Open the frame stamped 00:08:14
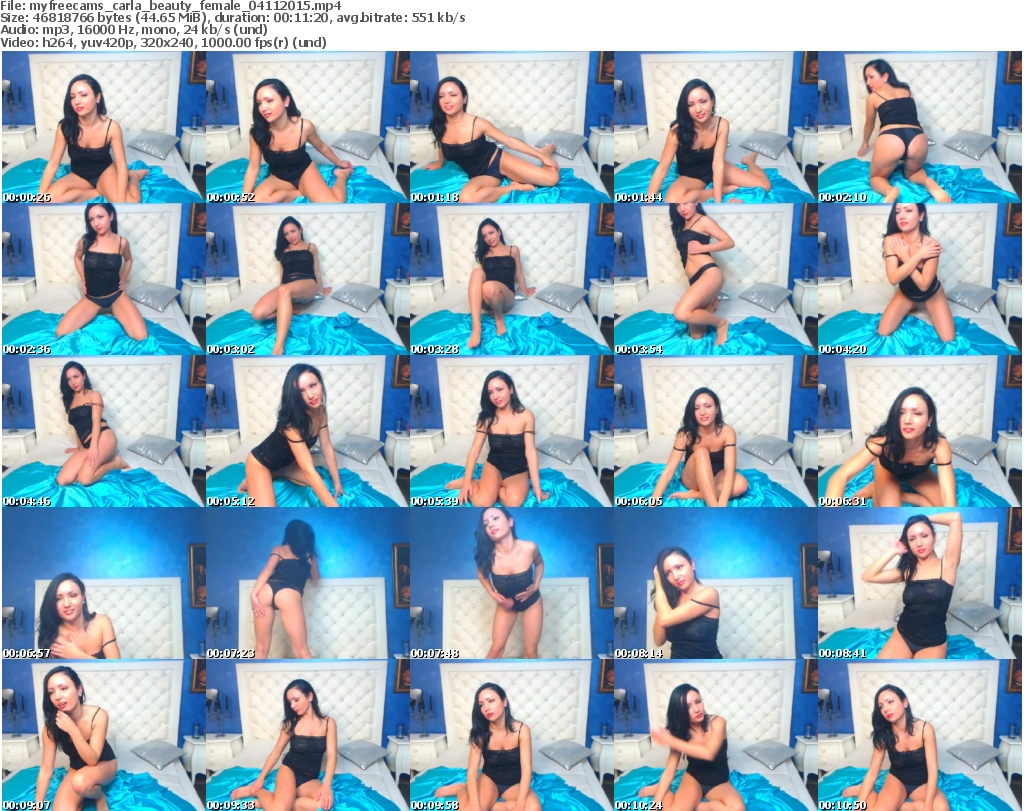This screenshot has width=1024, height=811. click(716, 583)
